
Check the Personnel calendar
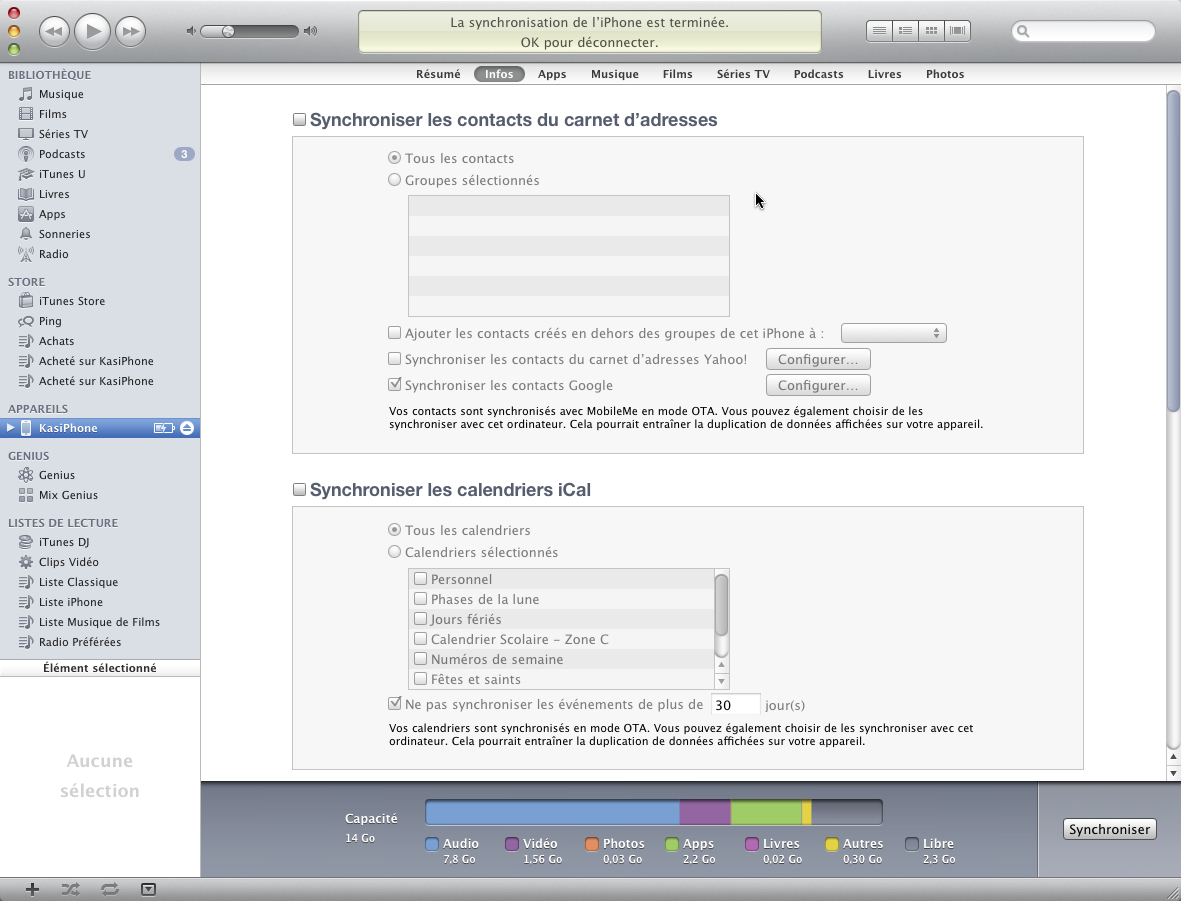click(420, 579)
